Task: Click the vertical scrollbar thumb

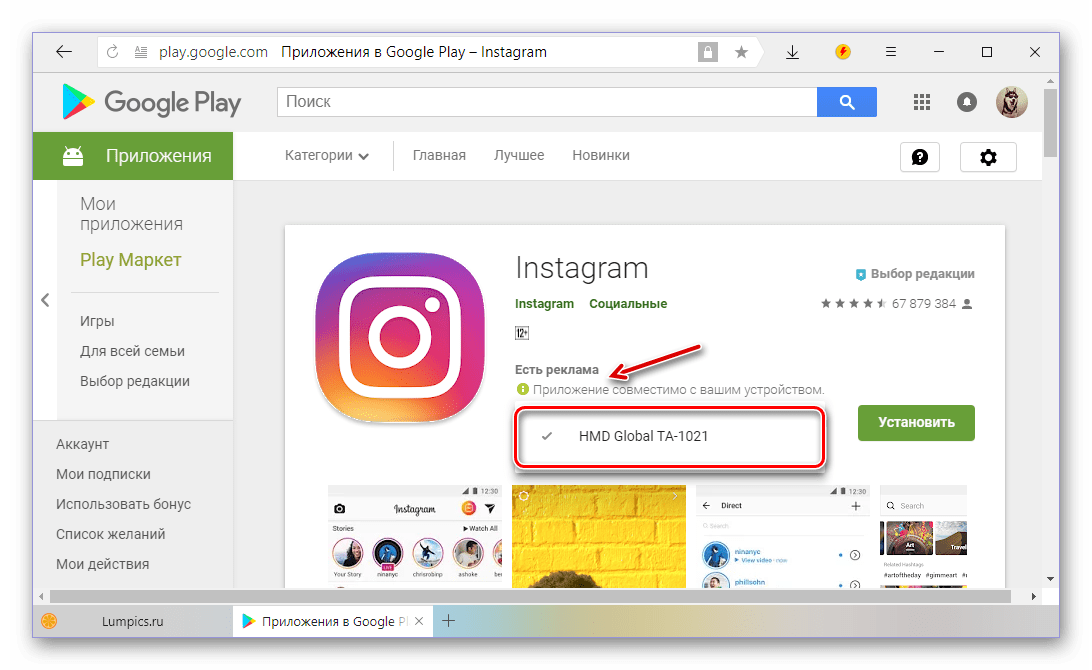Action: pos(1050,122)
